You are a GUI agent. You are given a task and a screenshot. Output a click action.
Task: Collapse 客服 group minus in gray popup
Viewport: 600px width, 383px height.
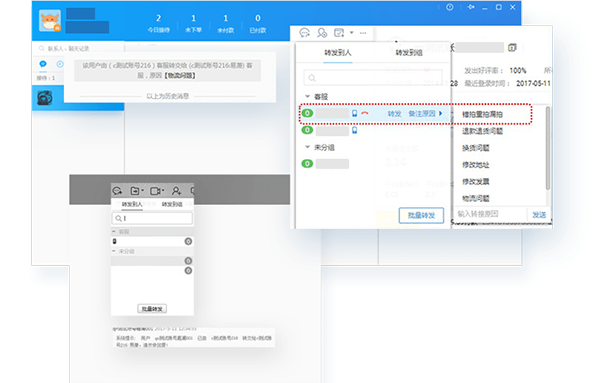114,231
